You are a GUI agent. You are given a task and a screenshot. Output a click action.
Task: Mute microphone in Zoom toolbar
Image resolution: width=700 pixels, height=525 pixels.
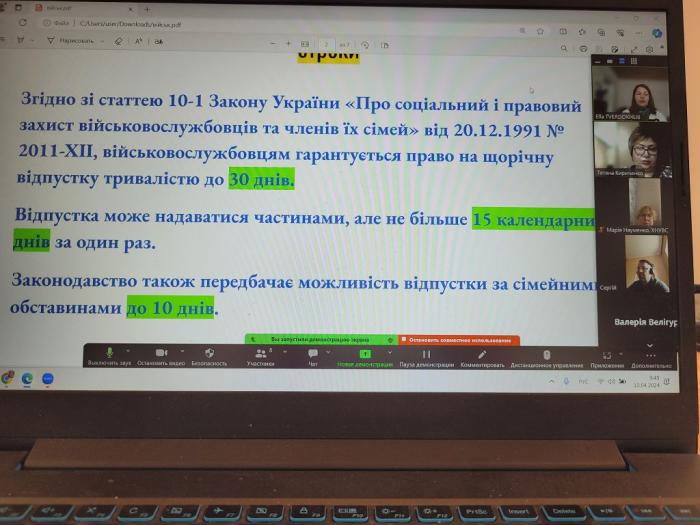[109, 353]
